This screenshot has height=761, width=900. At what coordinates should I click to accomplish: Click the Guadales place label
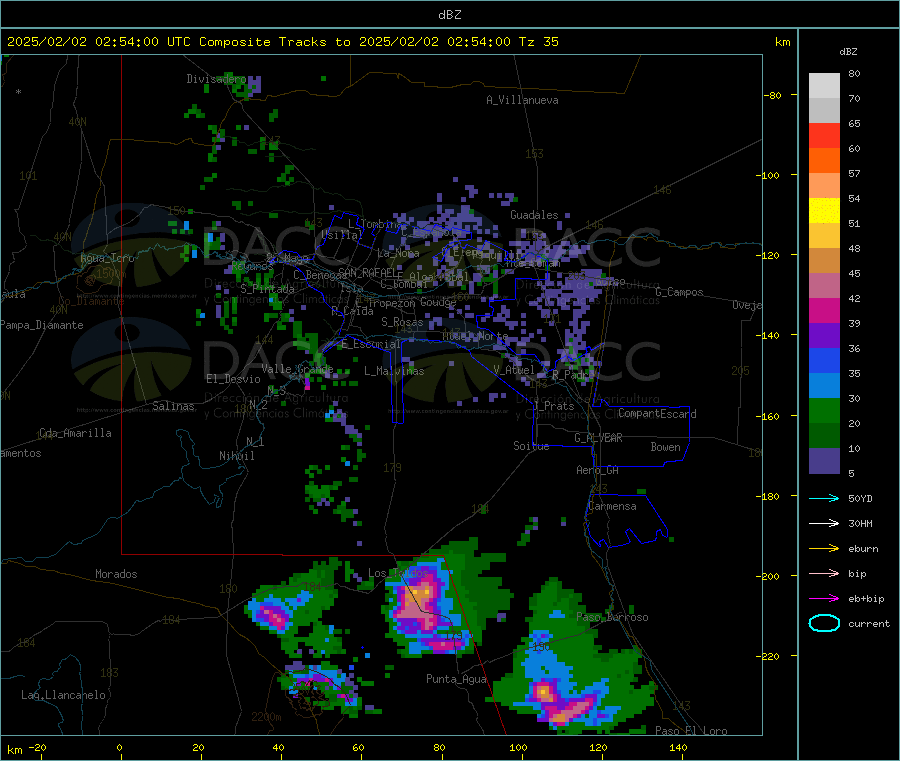[534, 215]
